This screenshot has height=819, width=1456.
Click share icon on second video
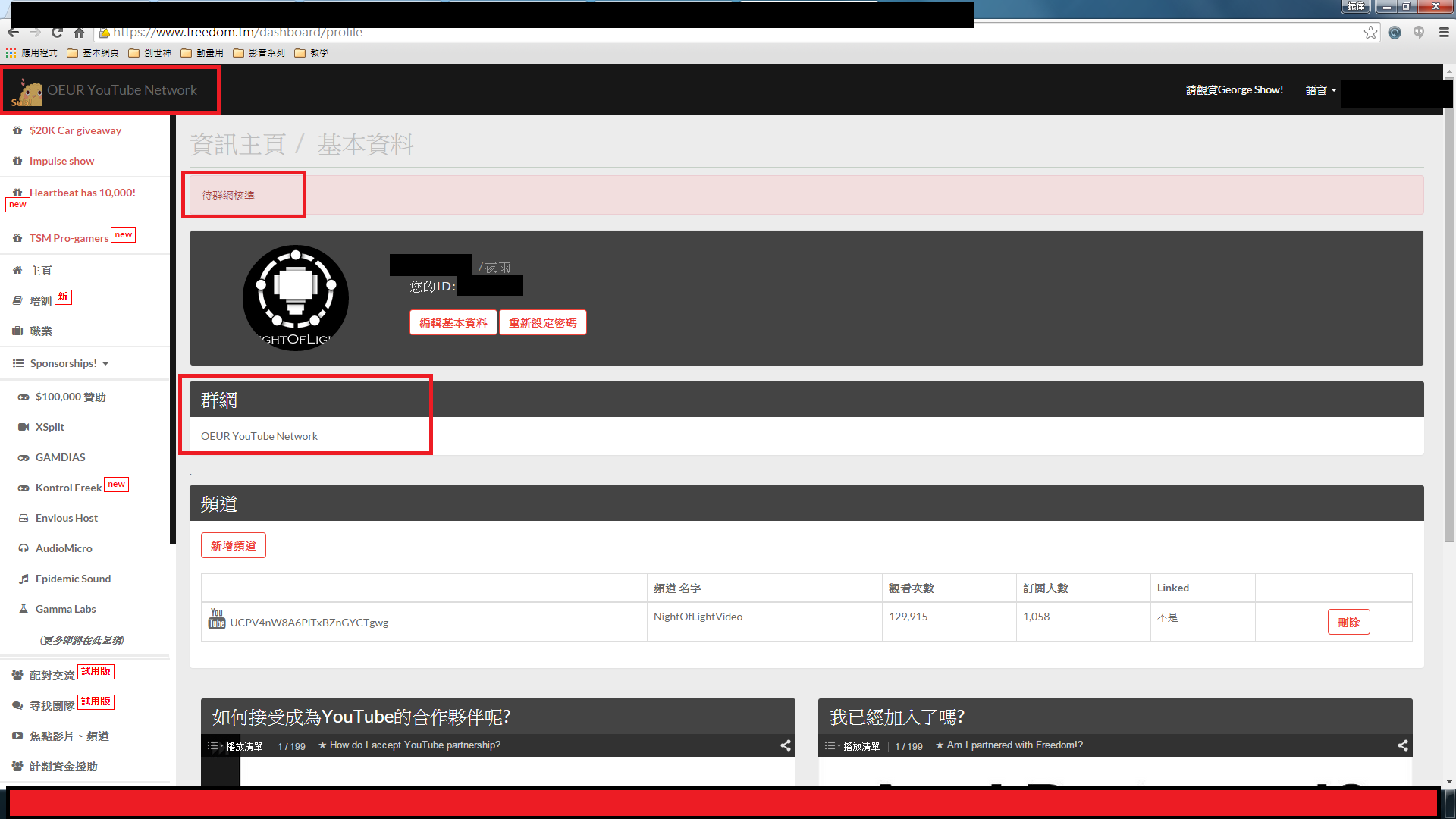click(x=1403, y=745)
